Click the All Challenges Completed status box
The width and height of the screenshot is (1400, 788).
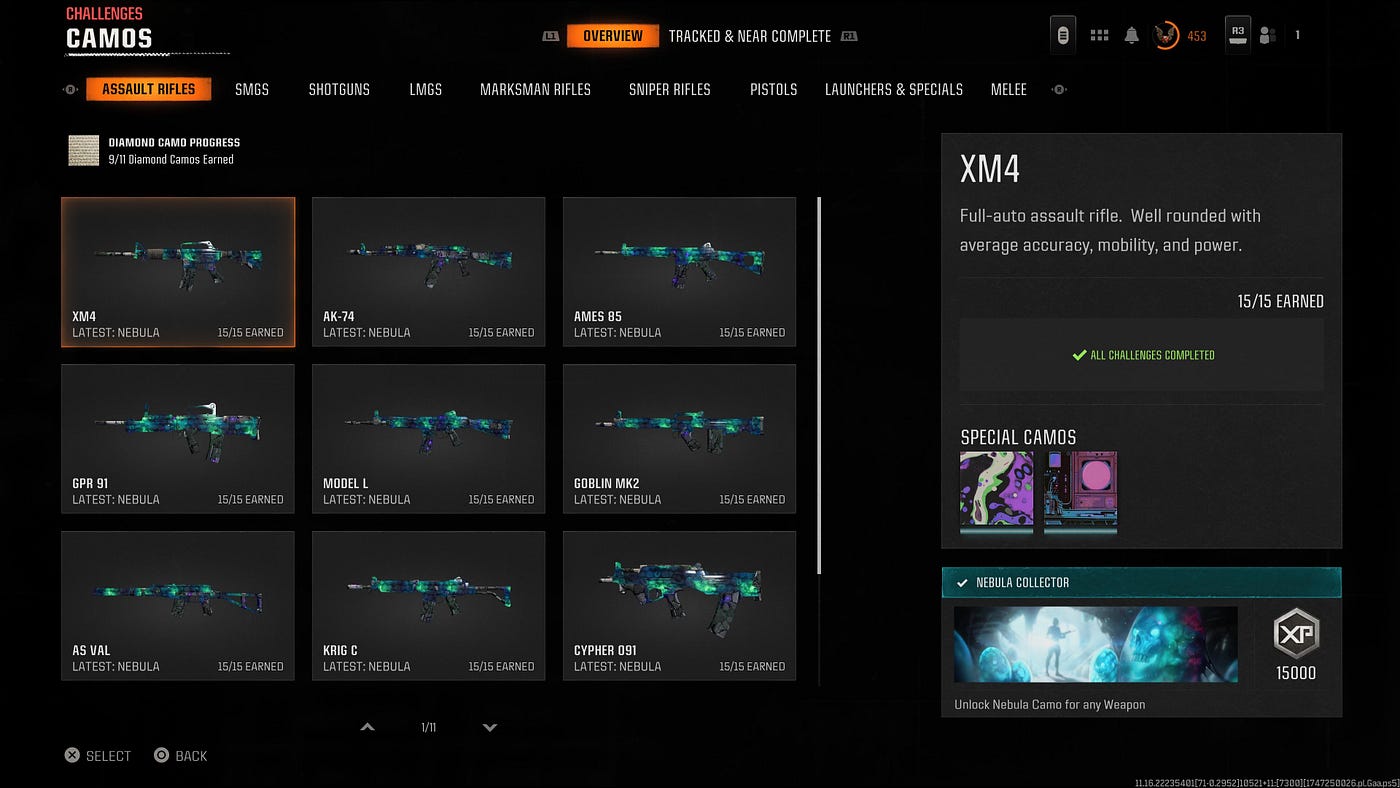[1141, 355]
